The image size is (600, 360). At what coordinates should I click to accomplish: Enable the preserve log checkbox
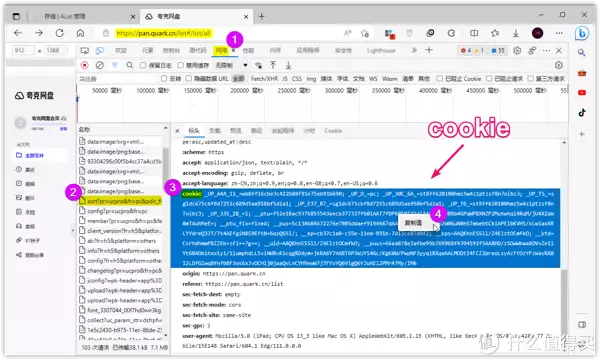click(143, 65)
